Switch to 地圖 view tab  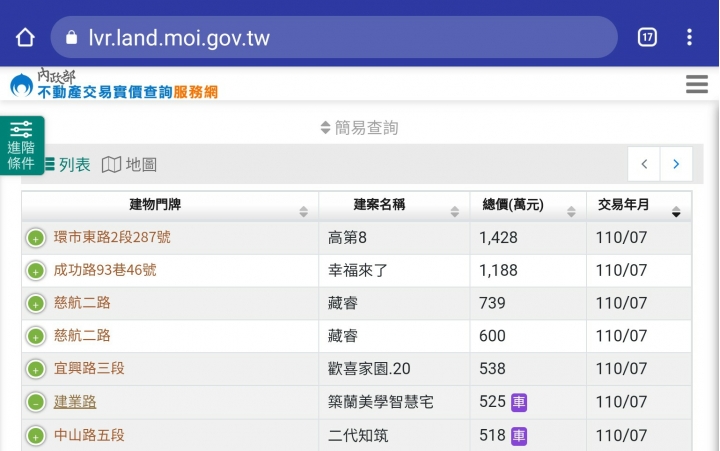[129, 164]
